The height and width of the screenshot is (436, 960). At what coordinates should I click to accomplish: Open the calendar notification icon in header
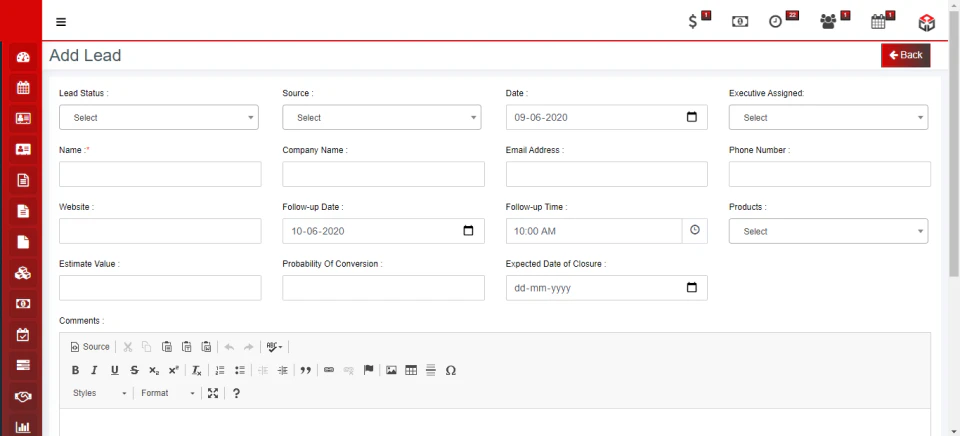coord(878,22)
